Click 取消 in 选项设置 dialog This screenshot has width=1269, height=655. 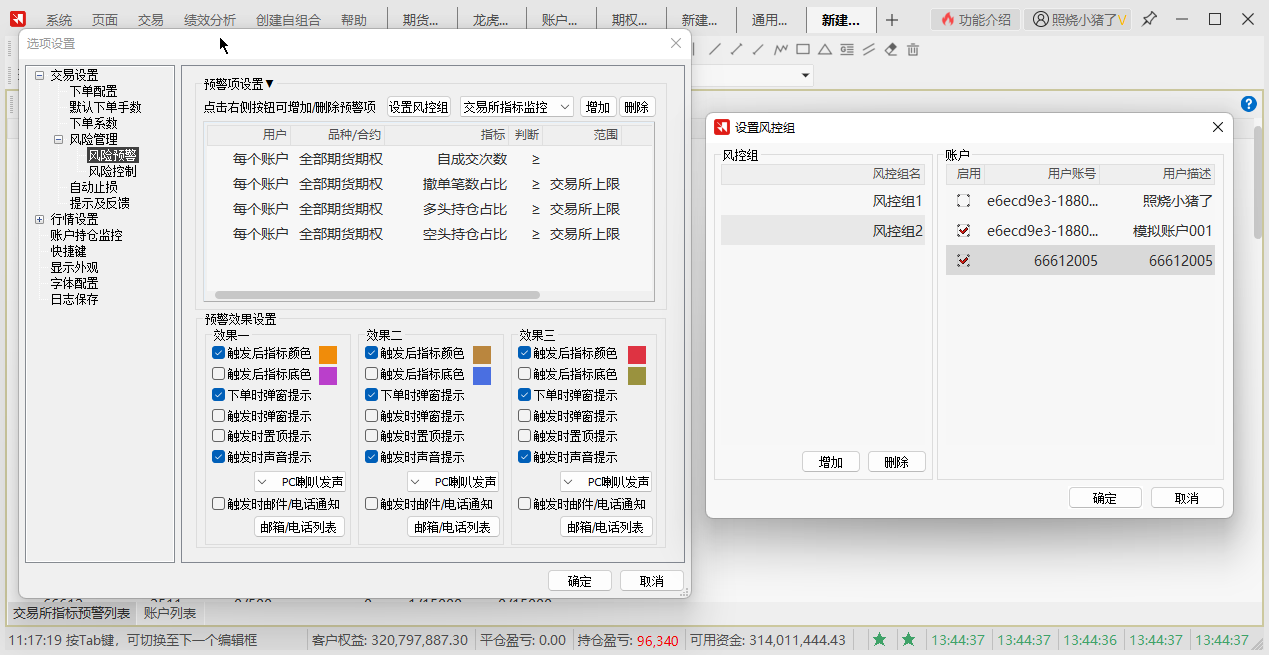652,581
